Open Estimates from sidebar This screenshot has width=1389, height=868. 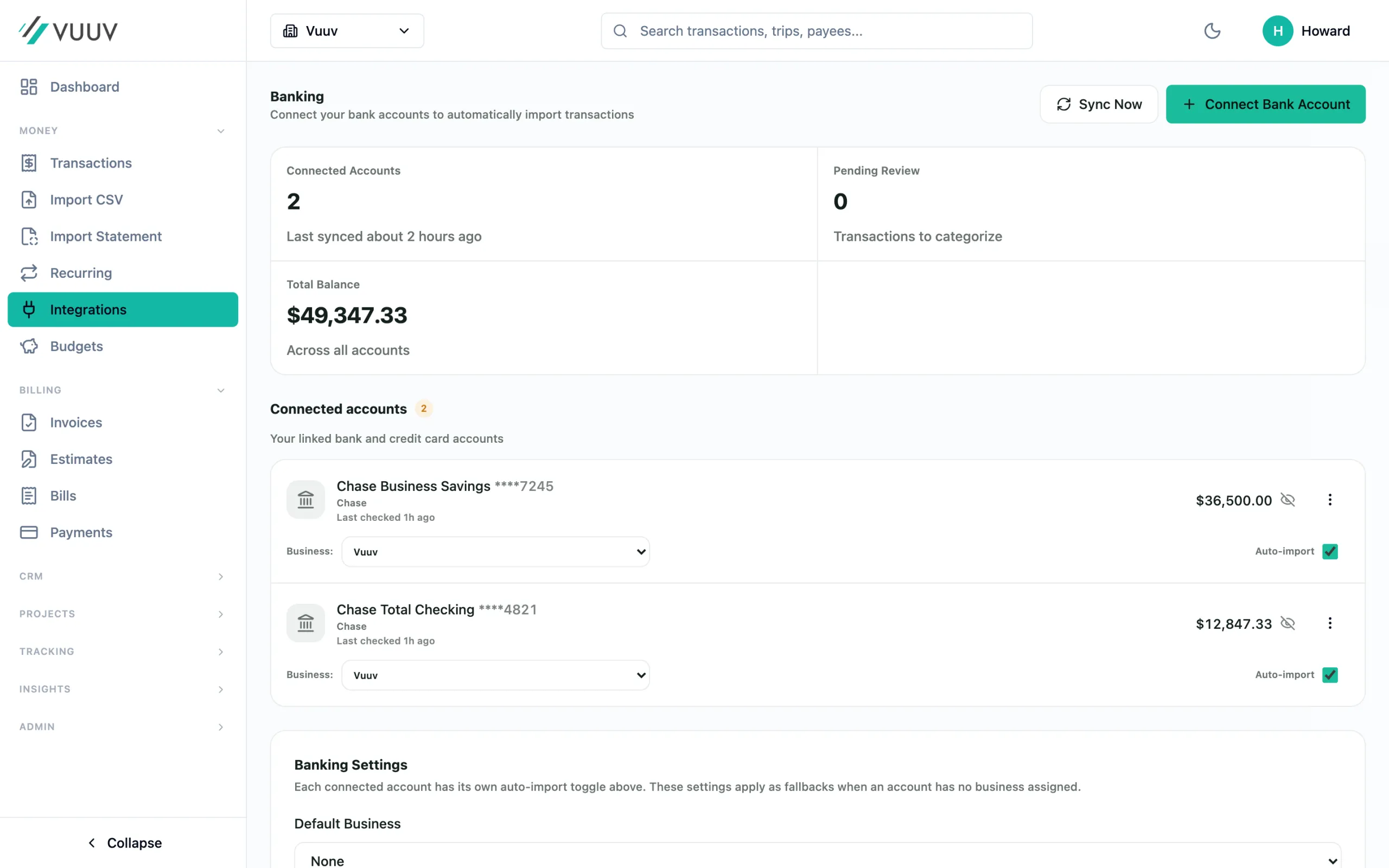pos(123,459)
